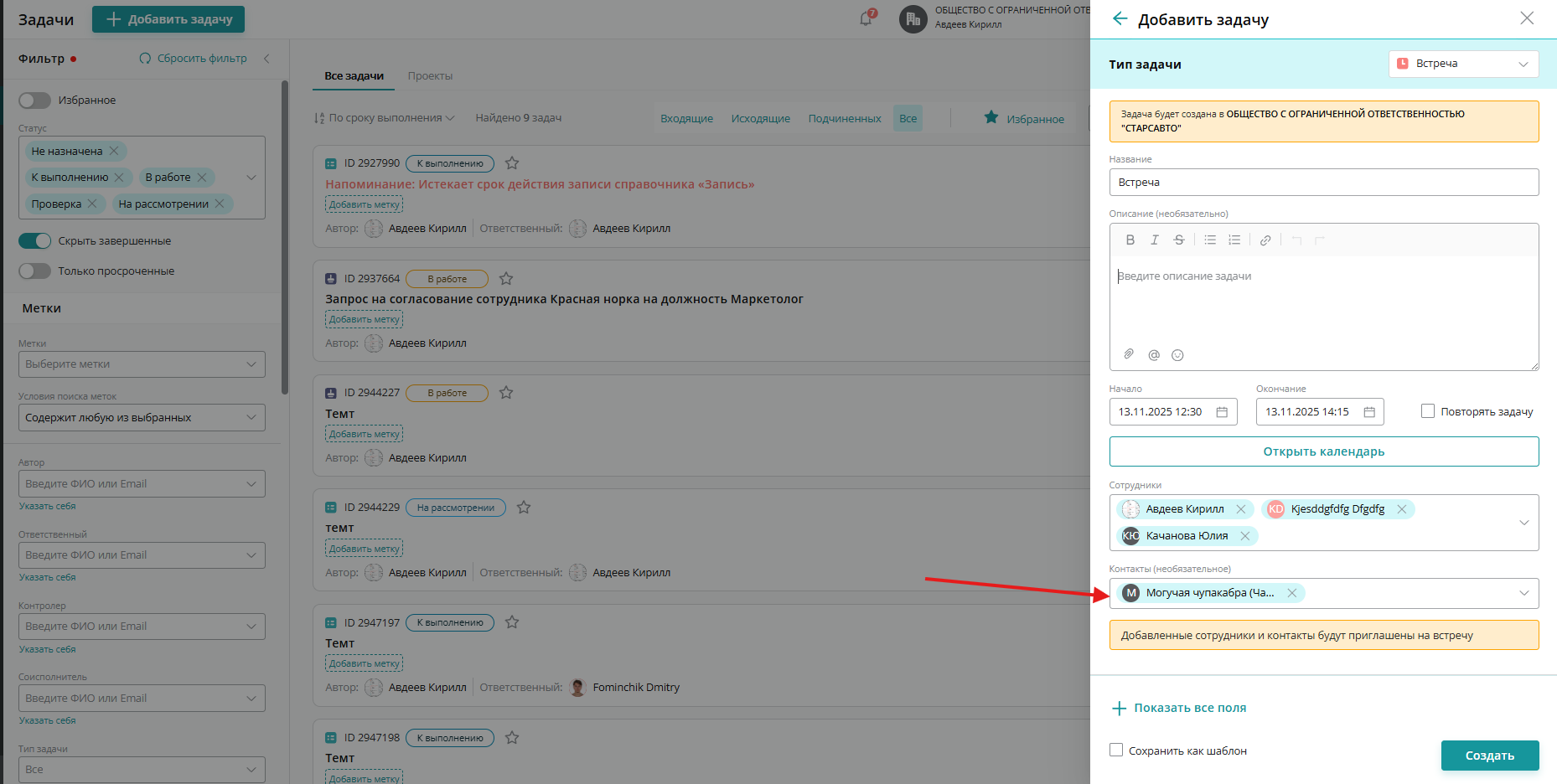Toggle the Только просроченные switch
This screenshot has height=784, width=1557.
pos(34,271)
